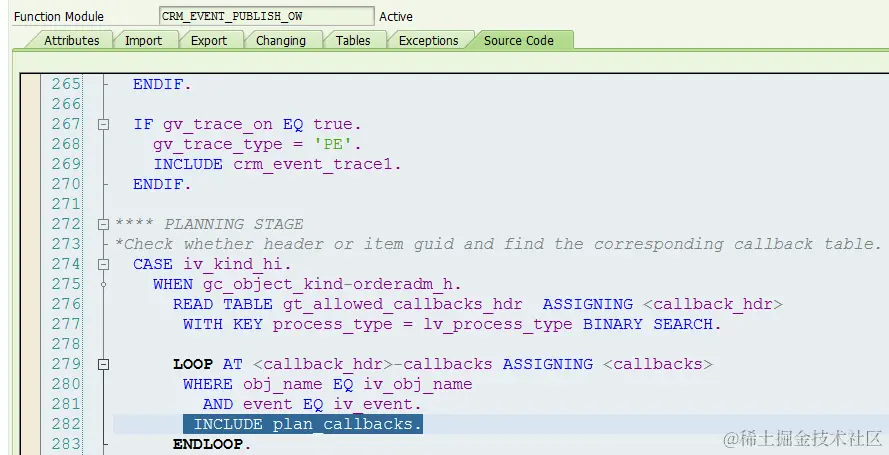Image resolution: width=889 pixels, height=455 pixels.
Task: Click the ENDIF on line 270
Action: (162, 184)
